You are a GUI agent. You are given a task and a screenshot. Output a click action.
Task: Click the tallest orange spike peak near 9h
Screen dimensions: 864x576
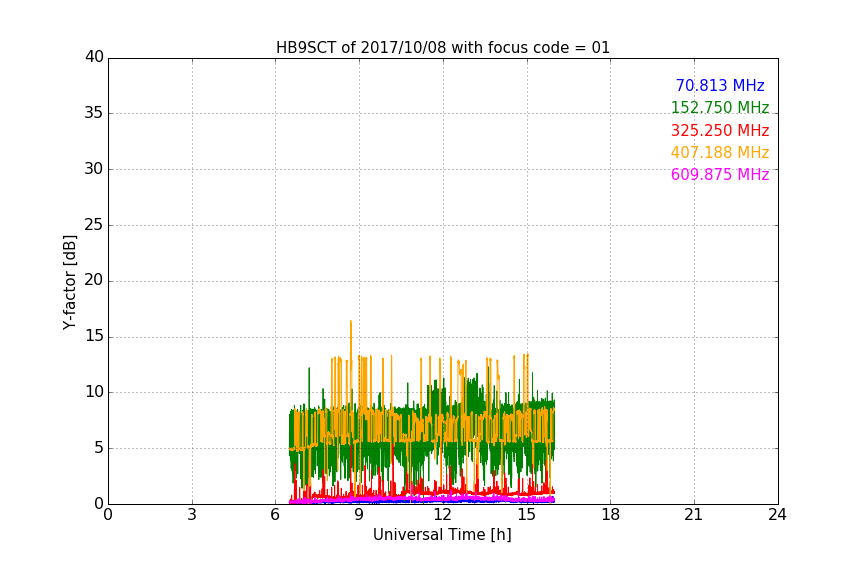tap(350, 321)
